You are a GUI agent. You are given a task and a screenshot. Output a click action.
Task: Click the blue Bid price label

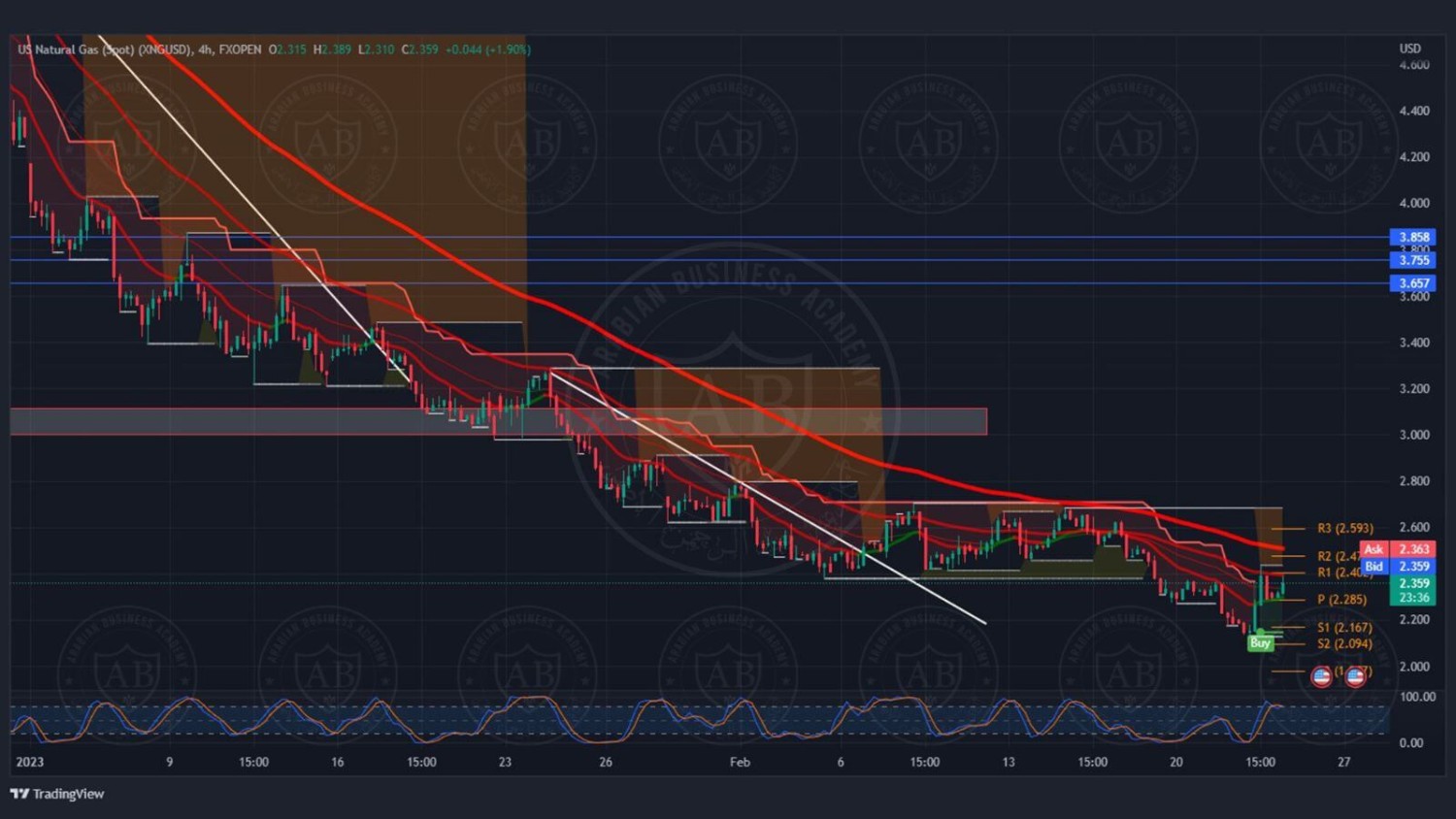pos(1398,567)
